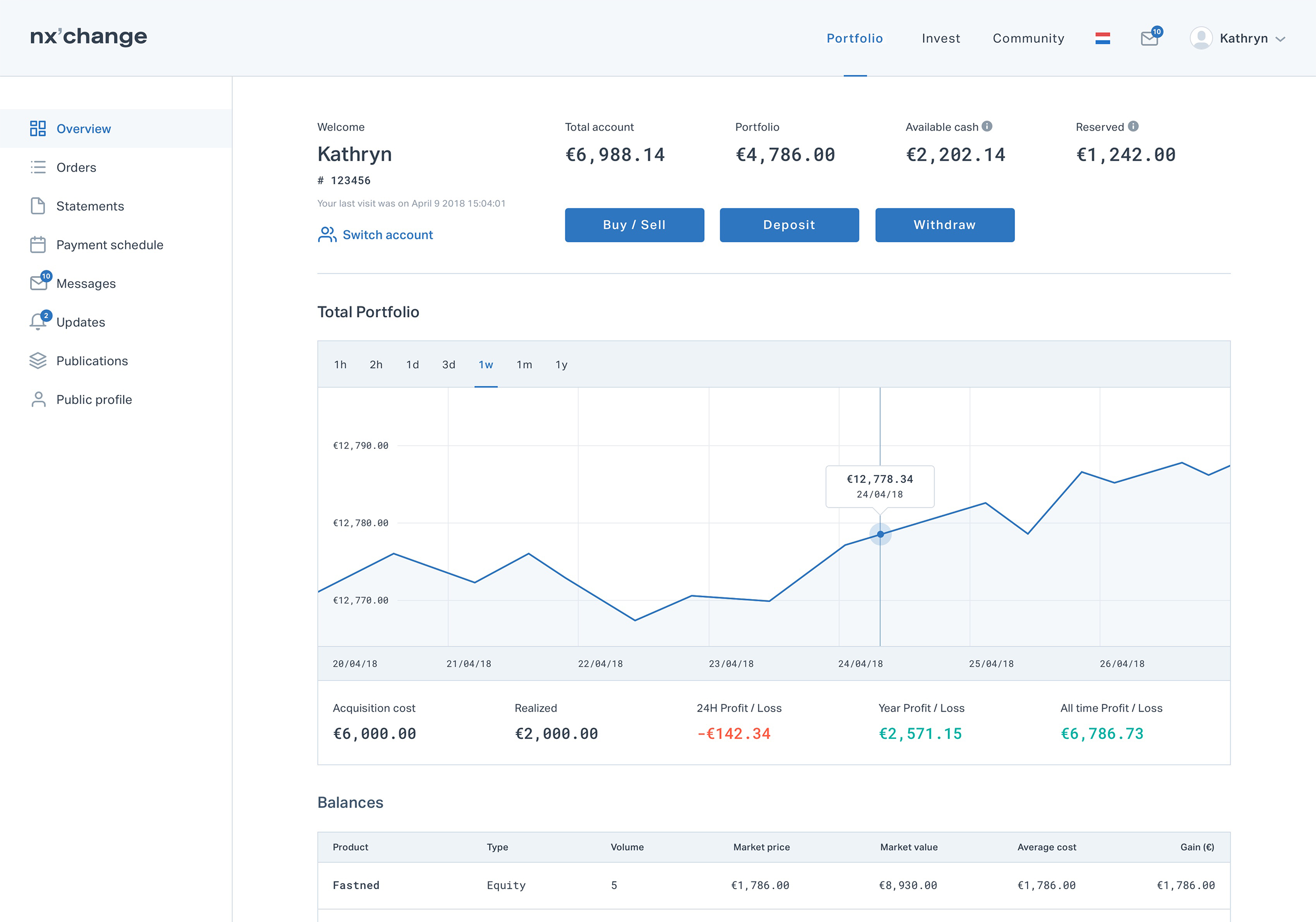
Task: Click the Publications layers icon
Action: click(38, 361)
